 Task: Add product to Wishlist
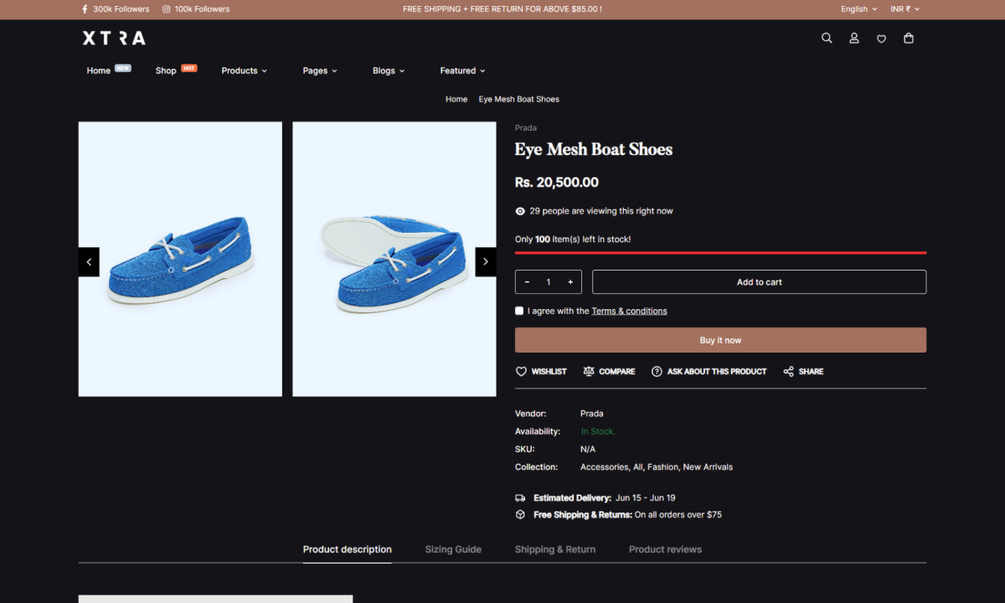coord(541,372)
